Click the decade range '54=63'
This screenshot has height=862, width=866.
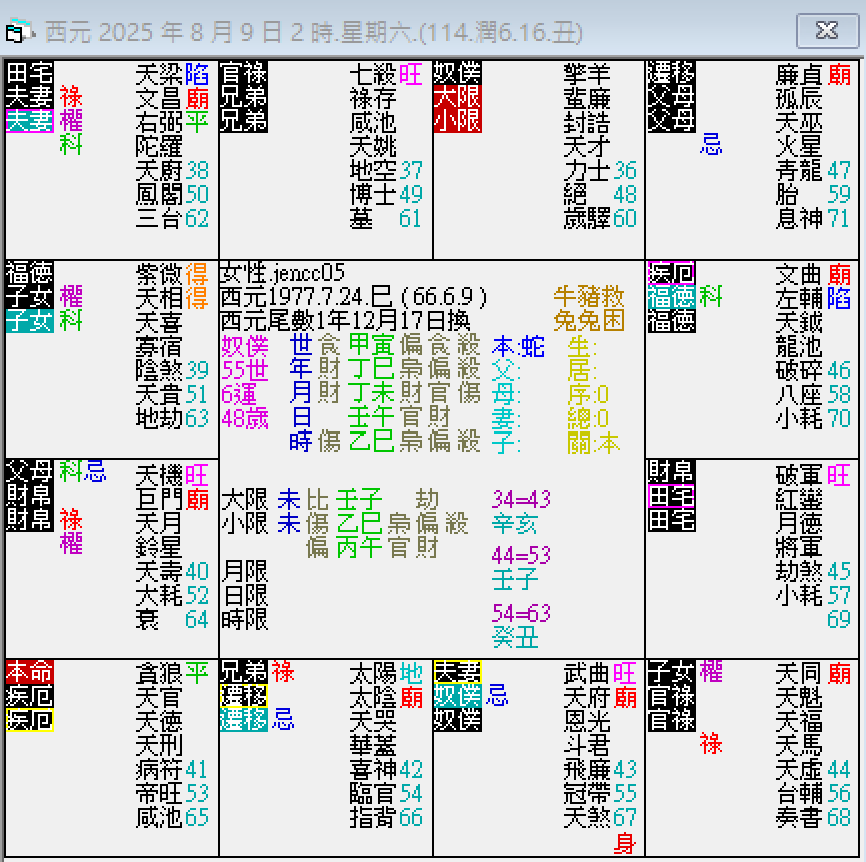[521, 613]
